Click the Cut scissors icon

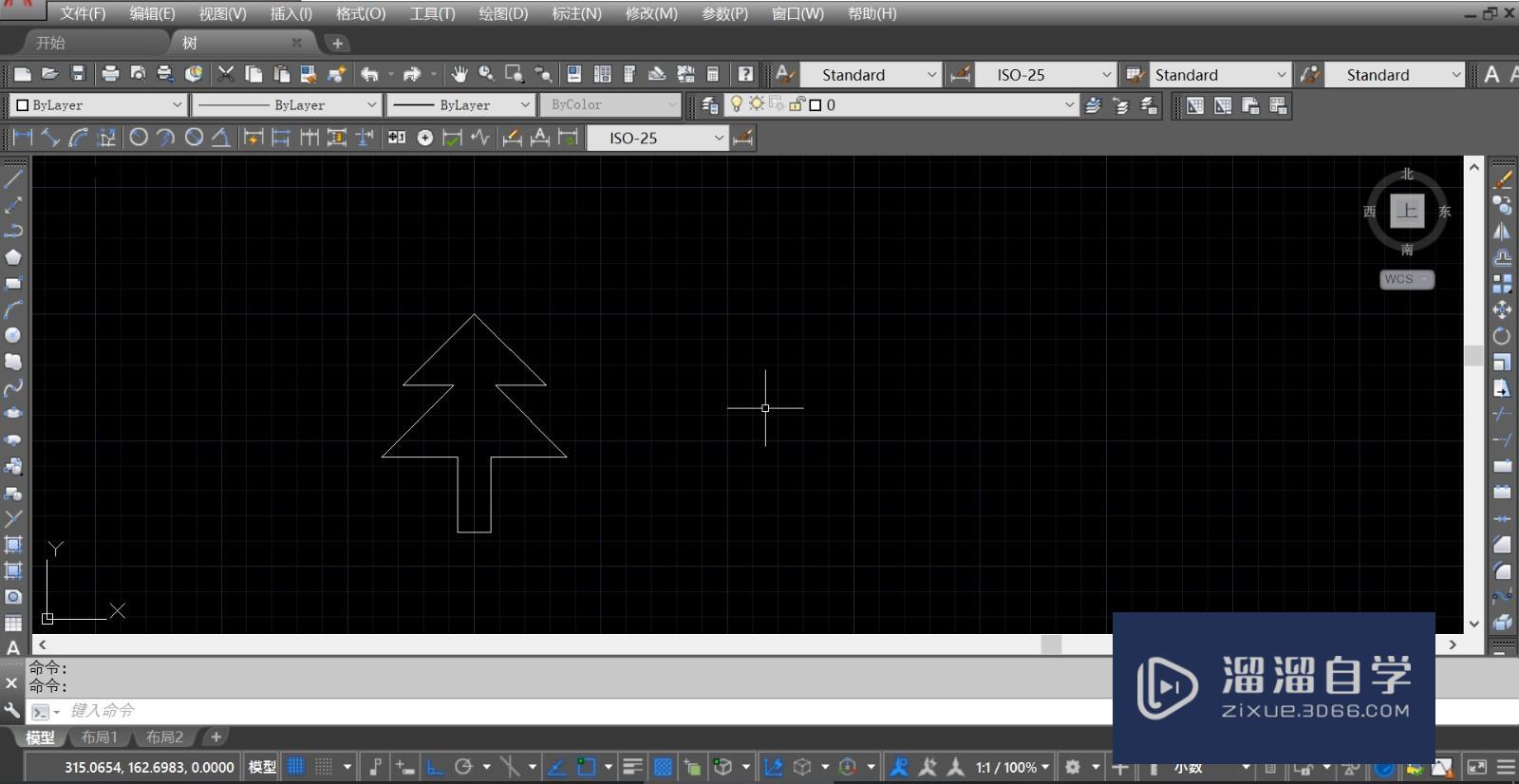coord(226,74)
